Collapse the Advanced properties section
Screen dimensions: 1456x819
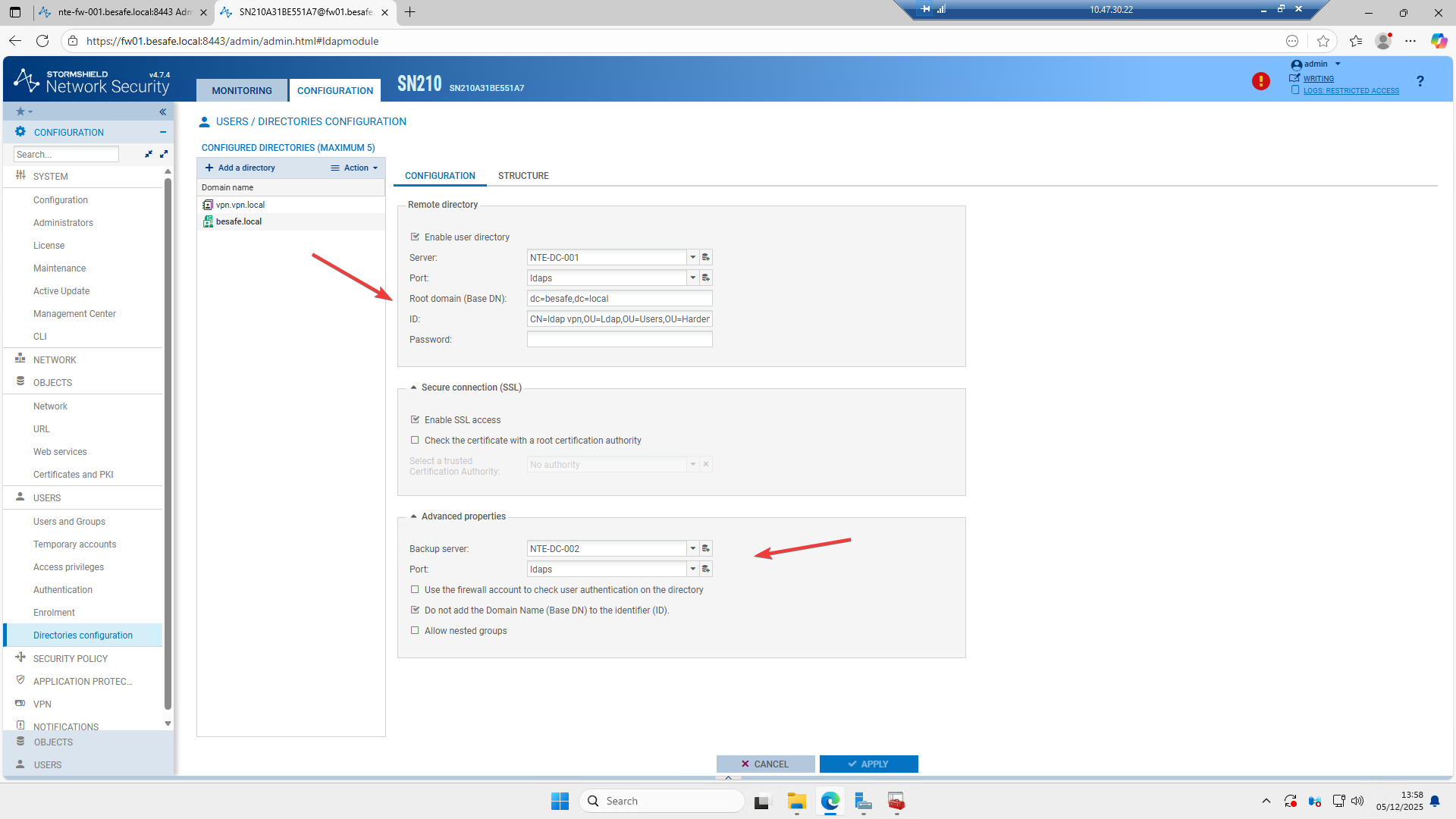(413, 516)
